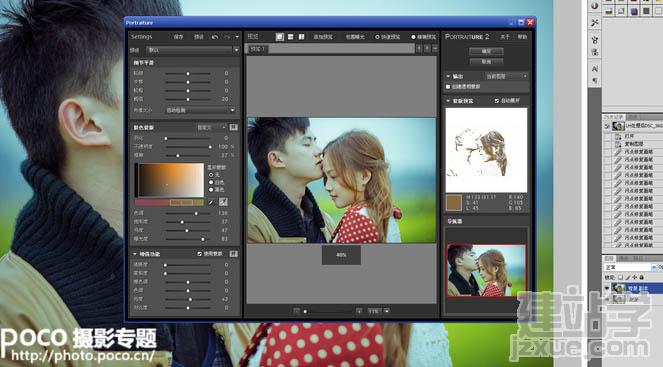Open the preset dropdown under Settings

pos(193,50)
